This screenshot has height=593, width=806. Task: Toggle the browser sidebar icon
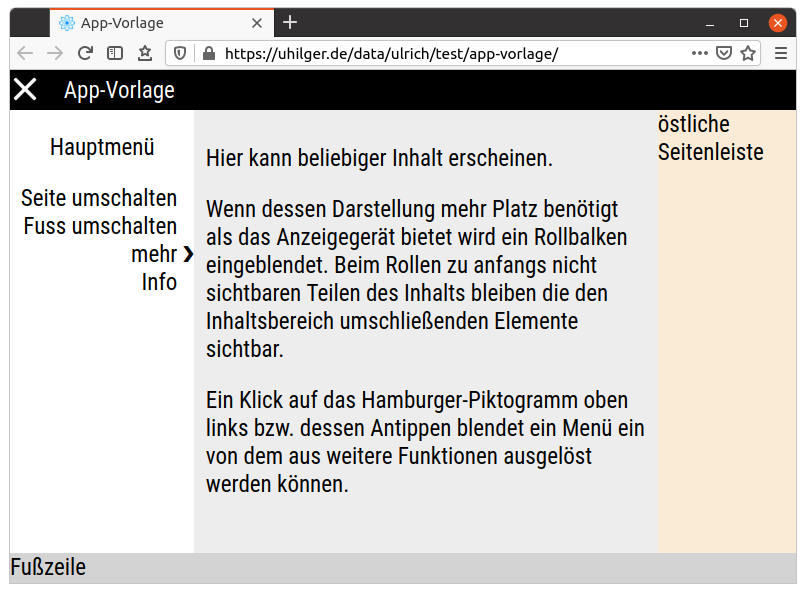pyautogui.click(x=115, y=53)
